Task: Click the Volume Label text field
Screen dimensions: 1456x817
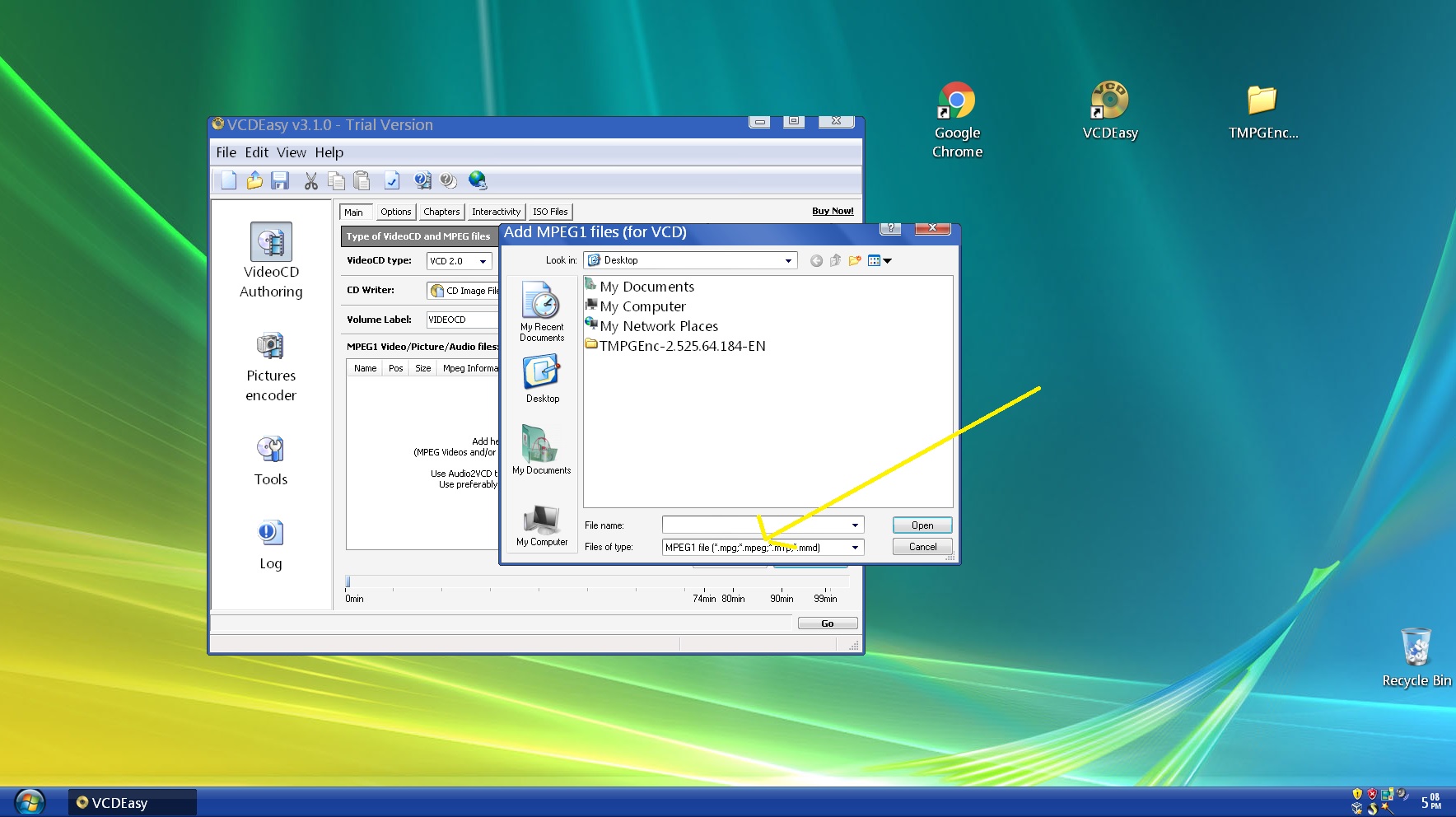Action: tap(463, 320)
